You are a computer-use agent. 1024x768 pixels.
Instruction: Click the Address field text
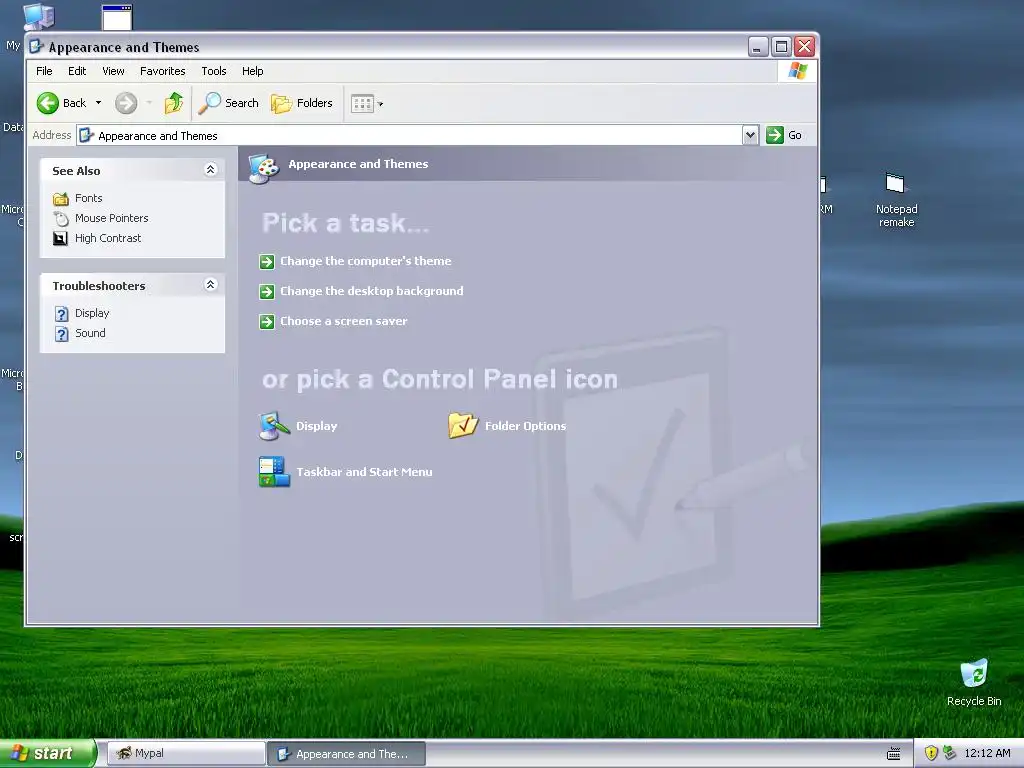157,136
